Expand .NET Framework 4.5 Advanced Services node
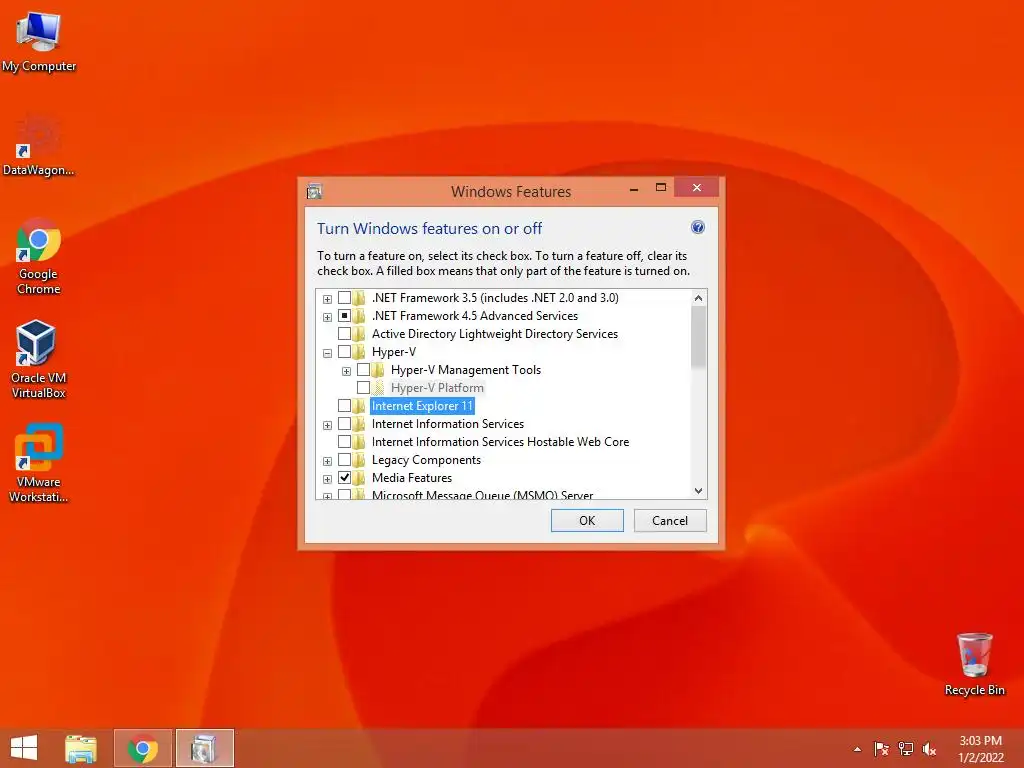Viewport: 1024px width, 768px height. [327, 317]
